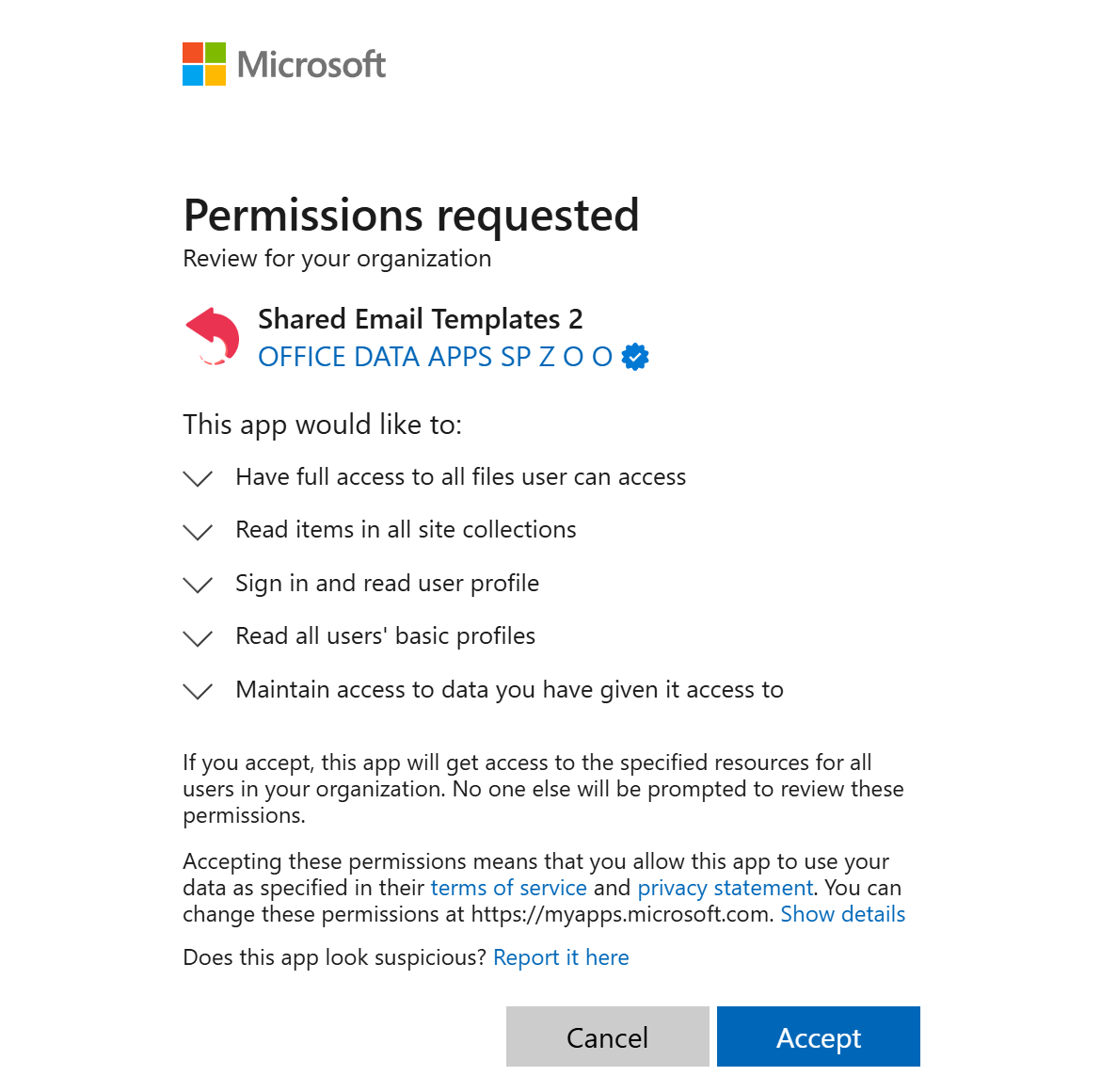Image resolution: width=1101 pixels, height=1092 pixels.
Task: Expand the 'Maintain access to data' permission
Action: pyautogui.click(x=198, y=691)
